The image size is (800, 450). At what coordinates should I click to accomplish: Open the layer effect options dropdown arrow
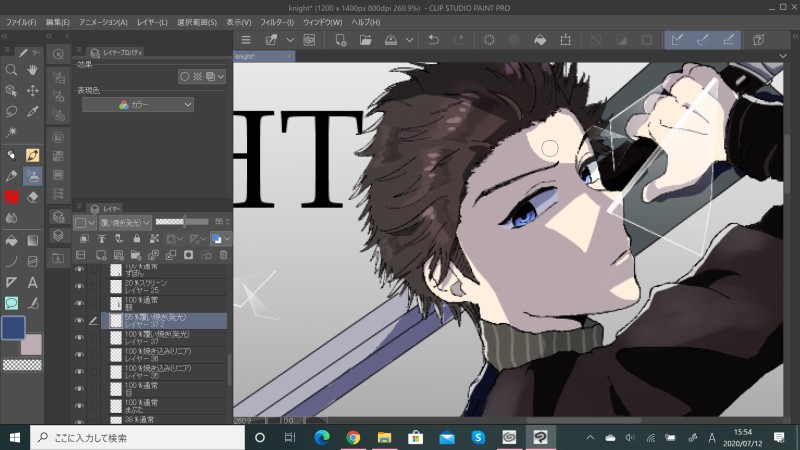[x=220, y=77]
